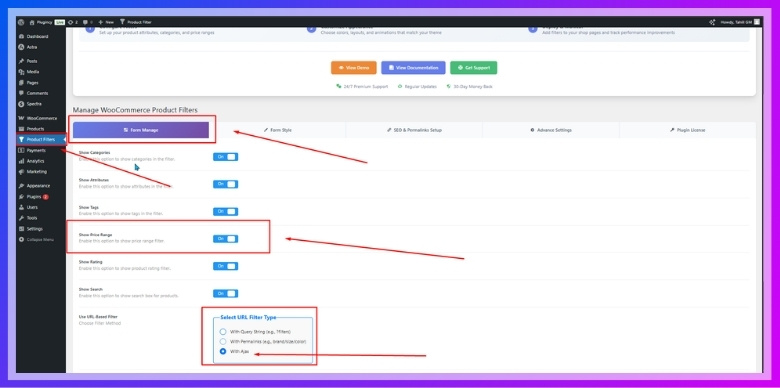
Task: Switch to the Form Style tab
Action: click(x=278, y=130)
